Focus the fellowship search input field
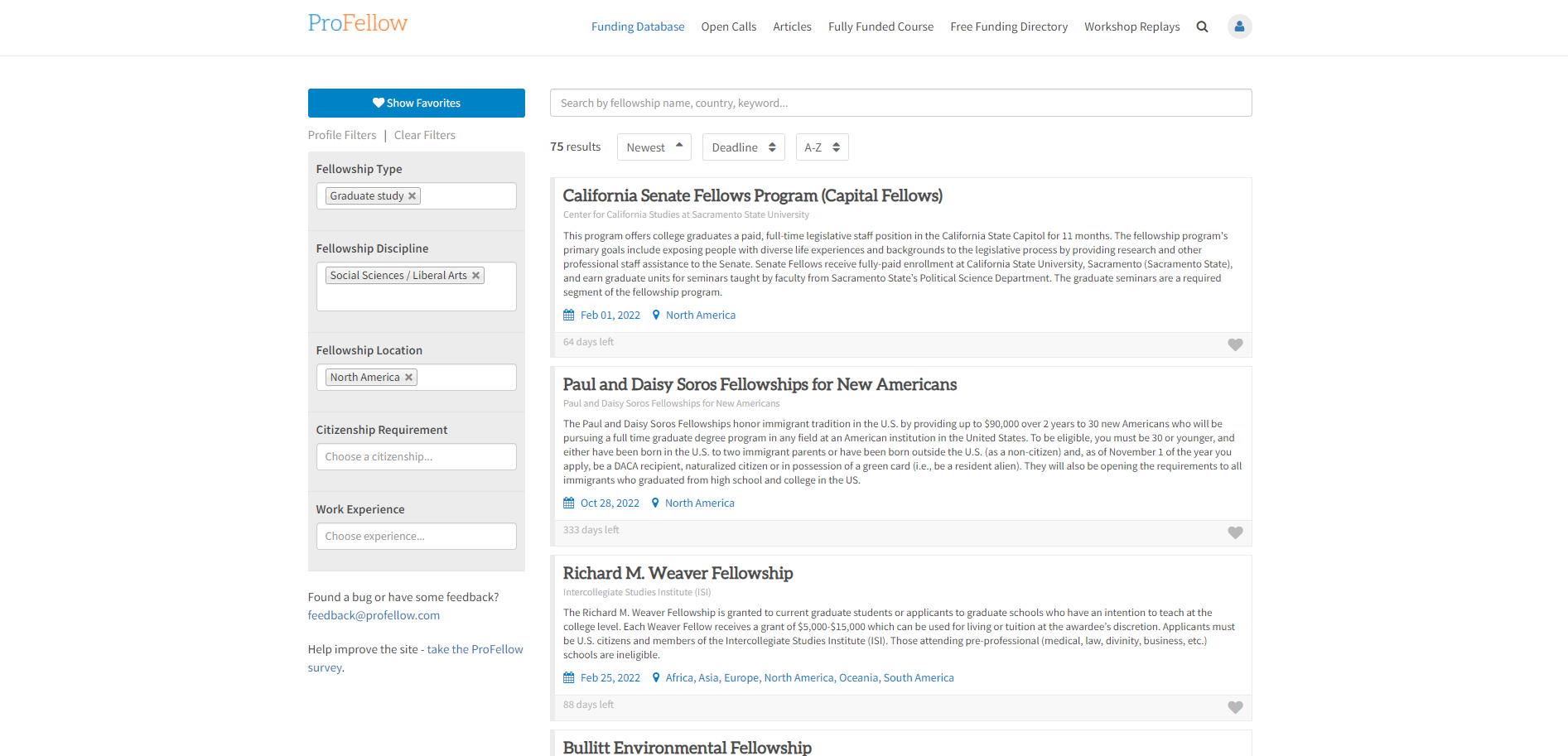The image size is (1568, 756). click(x=900, y=103)
